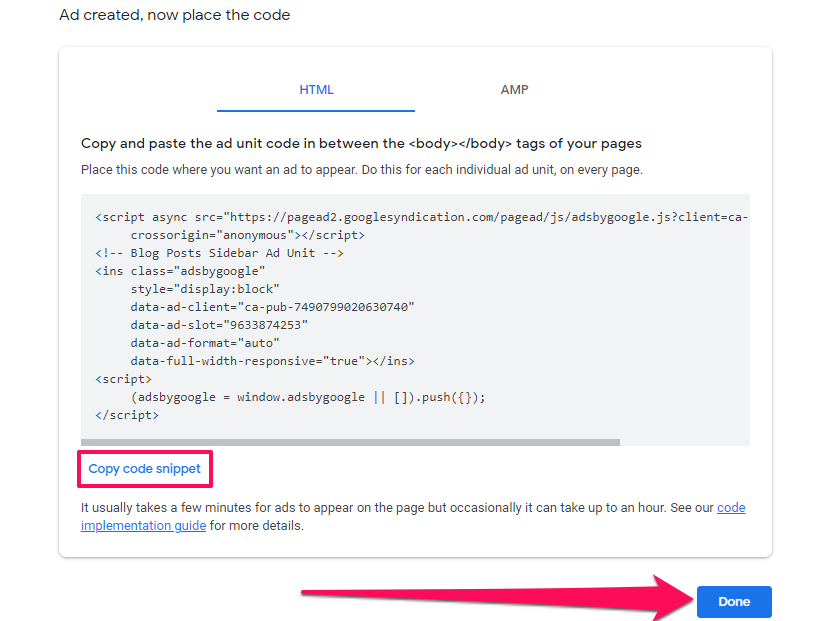
Task: Switch to the AMP tab
Action: point(514,90)
